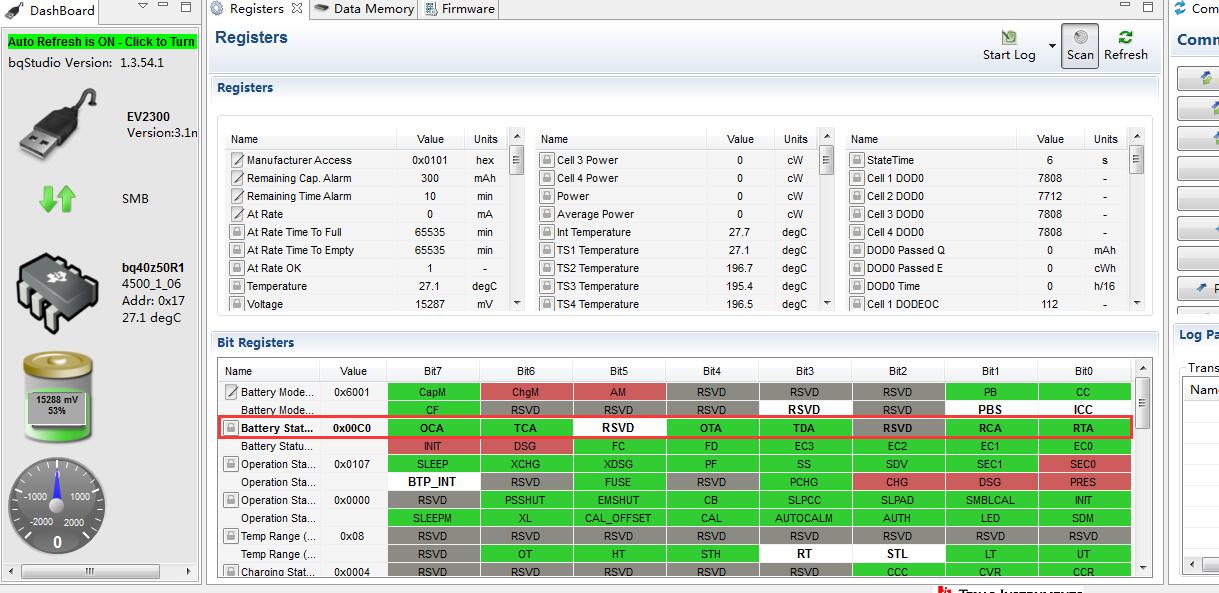Image resolution: width=1219 pixels, height=593 pixels.
Task: Click the SMB green arrows icon
Action: tap(57, 199)
